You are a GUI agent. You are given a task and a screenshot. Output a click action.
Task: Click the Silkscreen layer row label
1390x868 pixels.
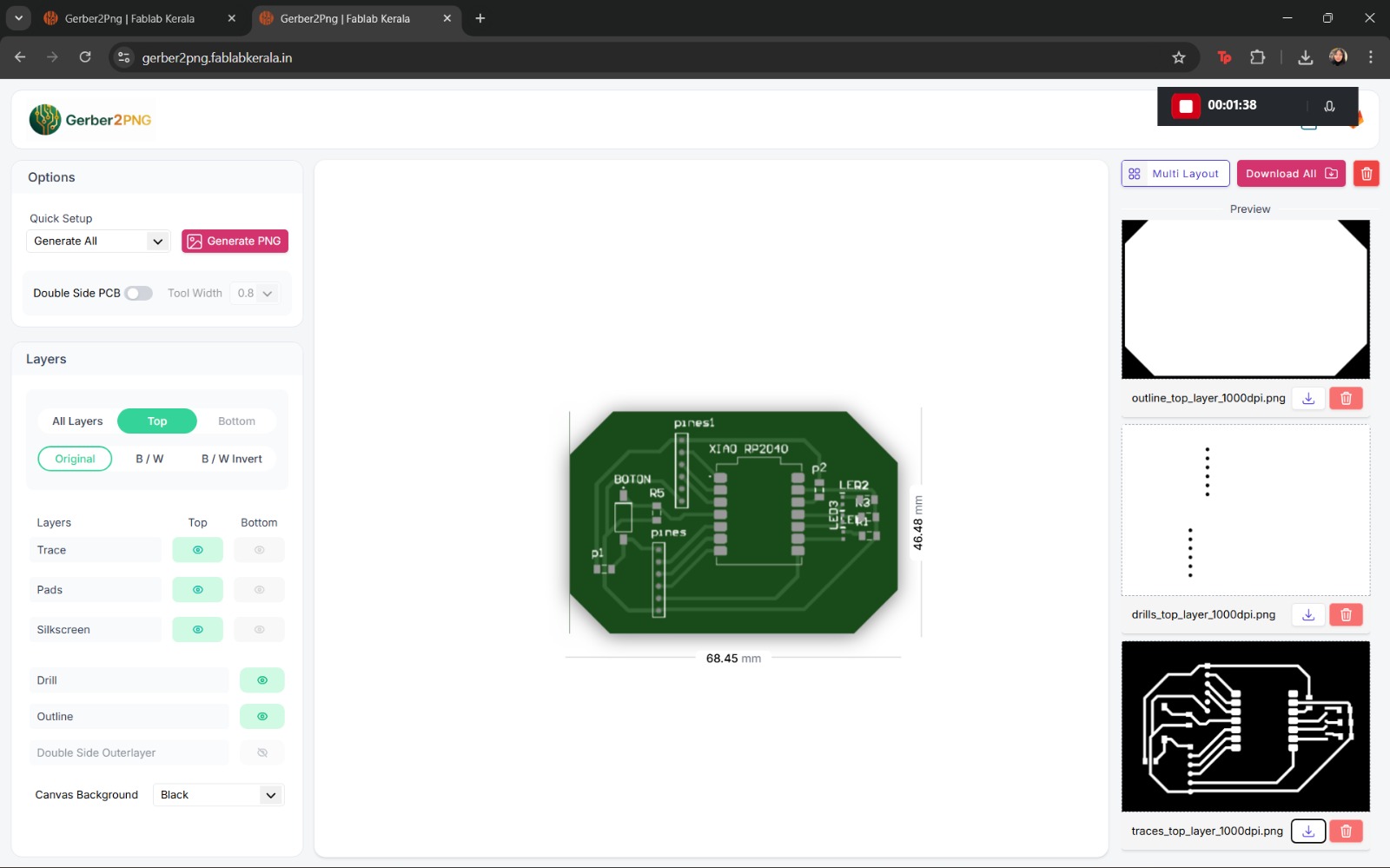coord(96,630)
